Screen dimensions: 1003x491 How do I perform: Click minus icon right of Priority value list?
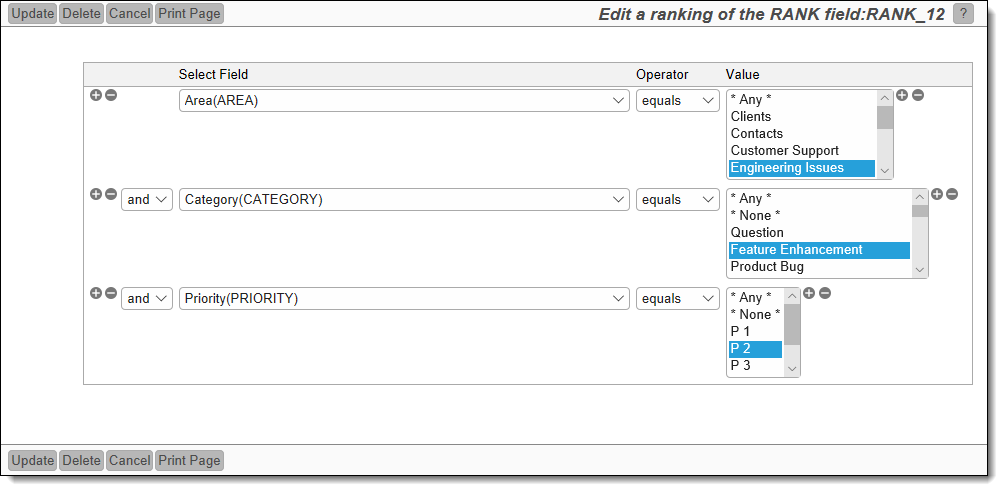(825, 293)
